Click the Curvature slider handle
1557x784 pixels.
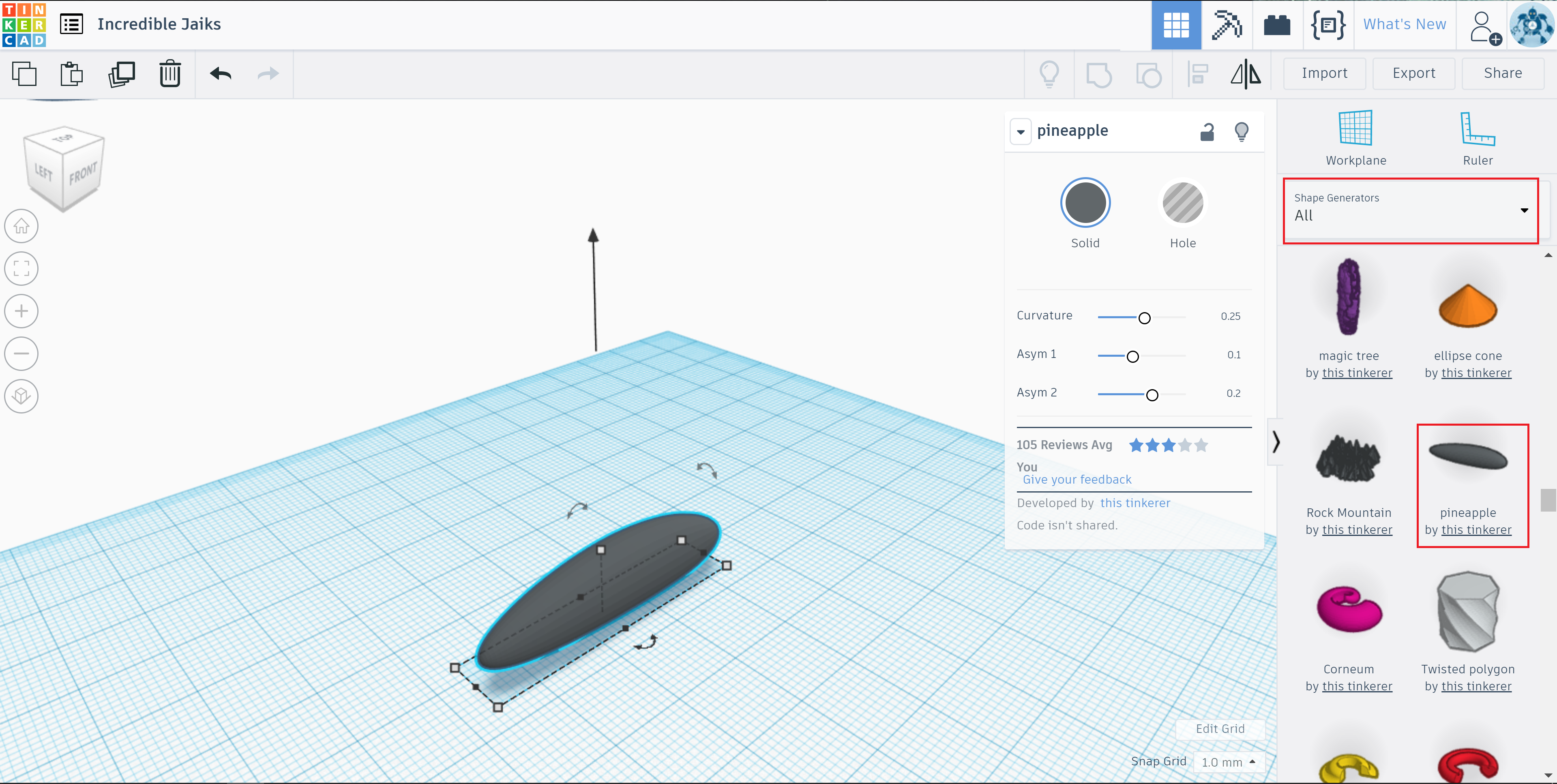tap(1143, 318)
